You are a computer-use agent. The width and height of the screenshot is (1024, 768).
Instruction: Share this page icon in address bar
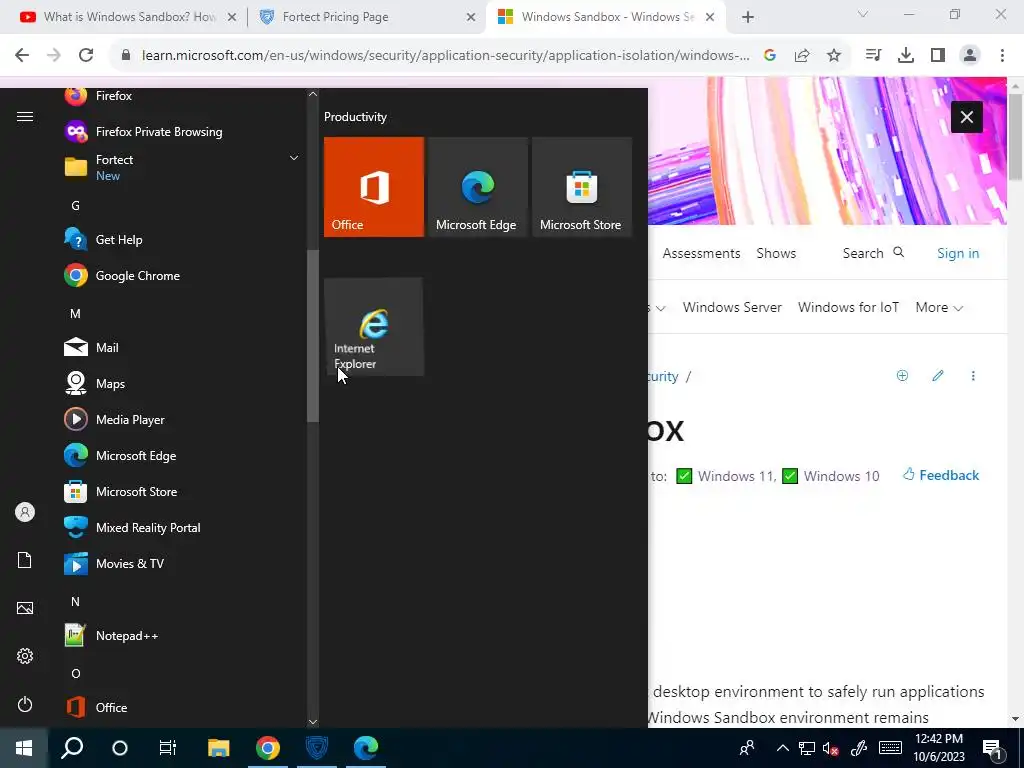802,56
